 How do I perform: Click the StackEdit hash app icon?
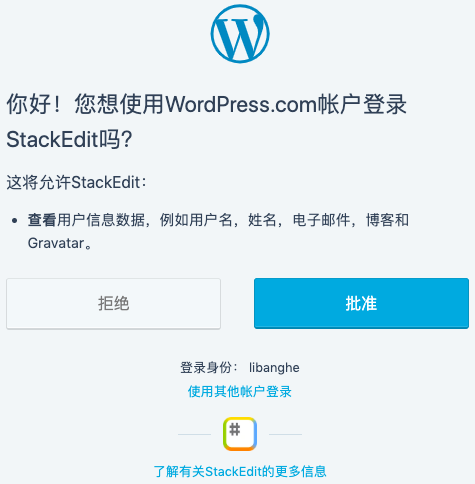click(x=240, y=434)
